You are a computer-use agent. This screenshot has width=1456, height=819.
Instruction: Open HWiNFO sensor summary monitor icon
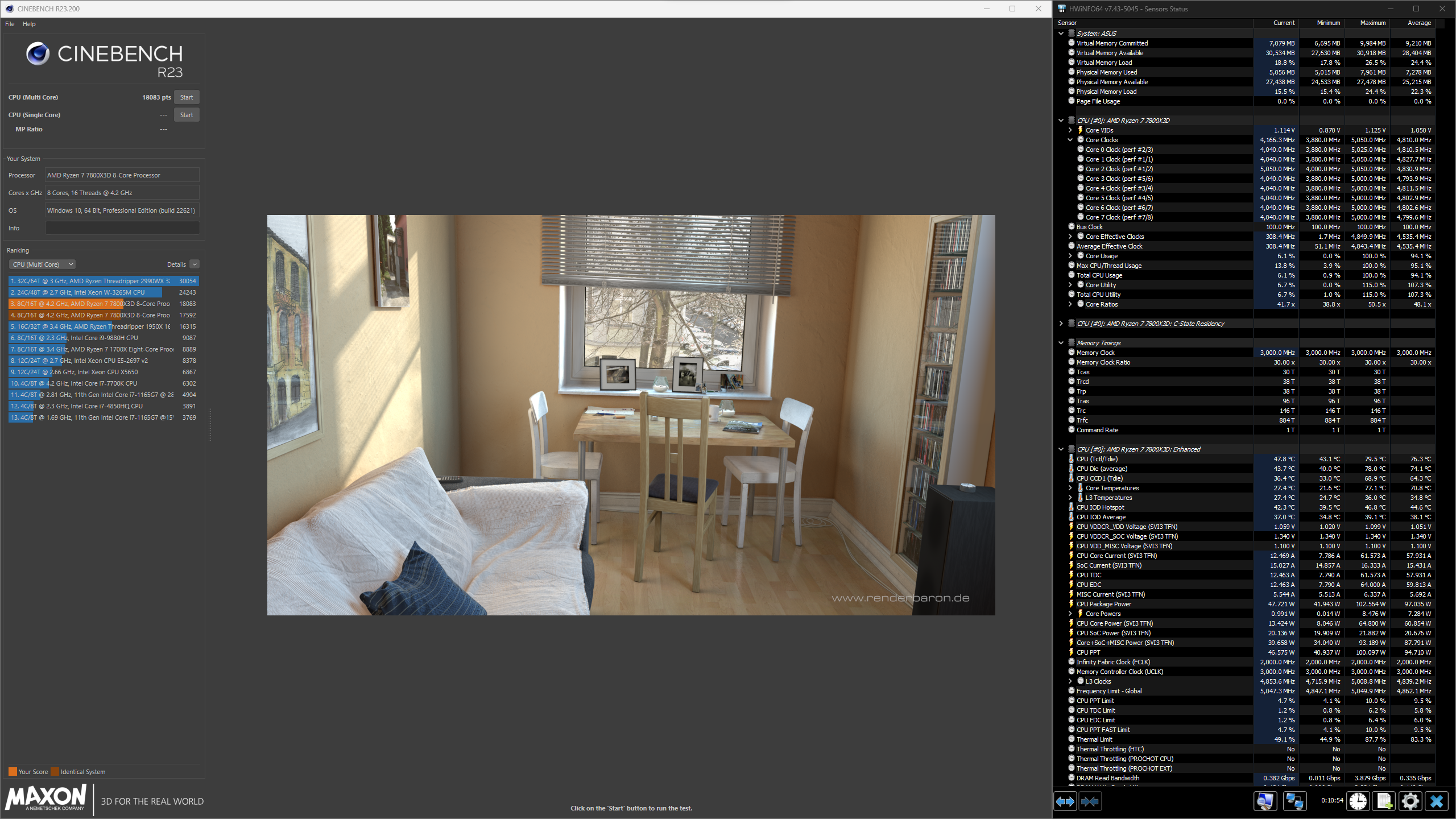(1265, 801)
